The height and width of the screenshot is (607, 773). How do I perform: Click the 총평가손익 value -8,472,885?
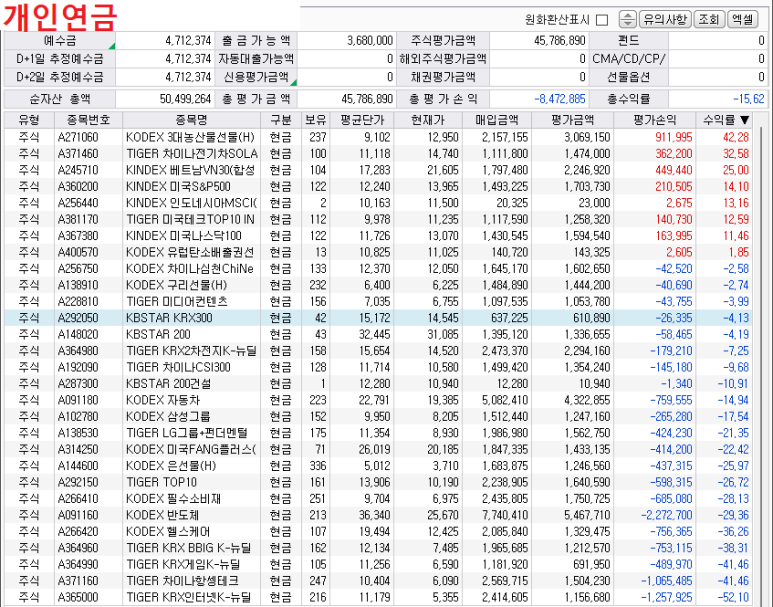[560, 99]
